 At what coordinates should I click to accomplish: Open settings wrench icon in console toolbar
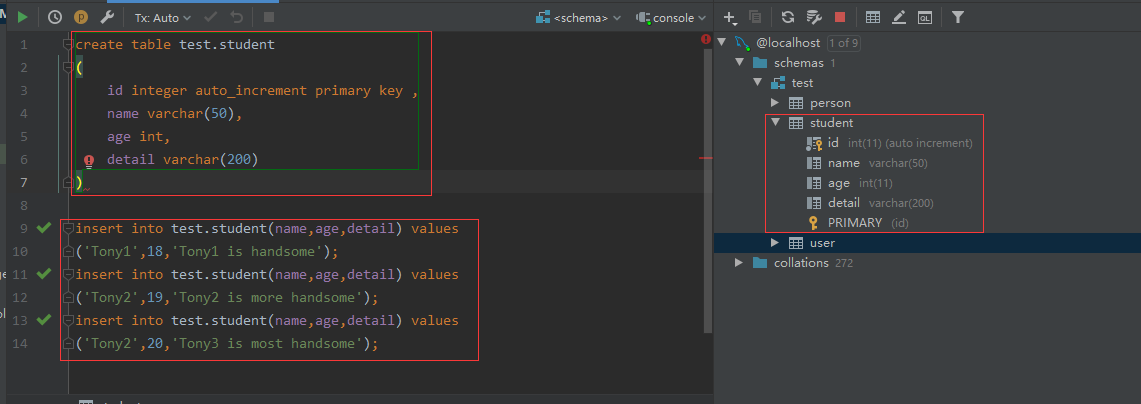(106, 17)
